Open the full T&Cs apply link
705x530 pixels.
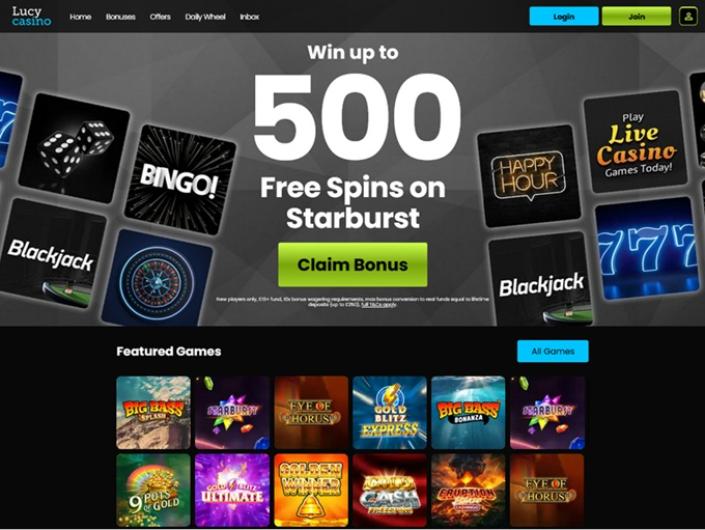379,305
